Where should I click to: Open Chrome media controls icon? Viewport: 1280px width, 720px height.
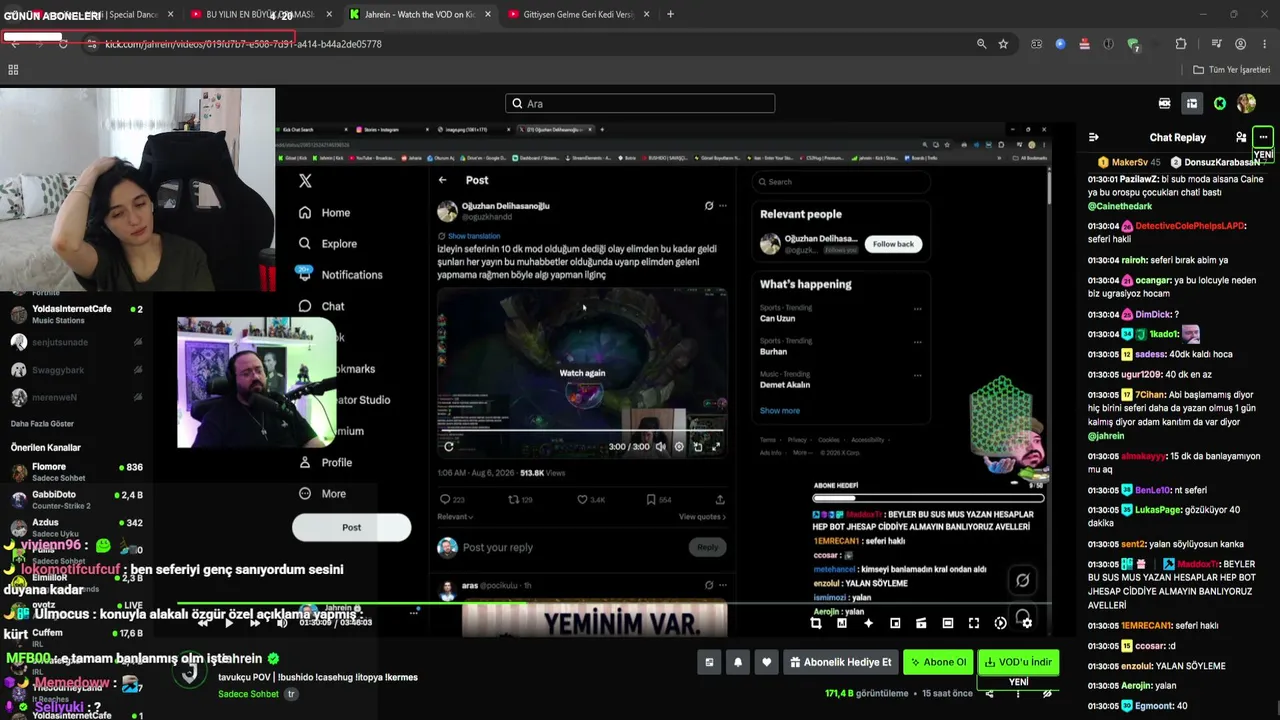(1216, 44)
